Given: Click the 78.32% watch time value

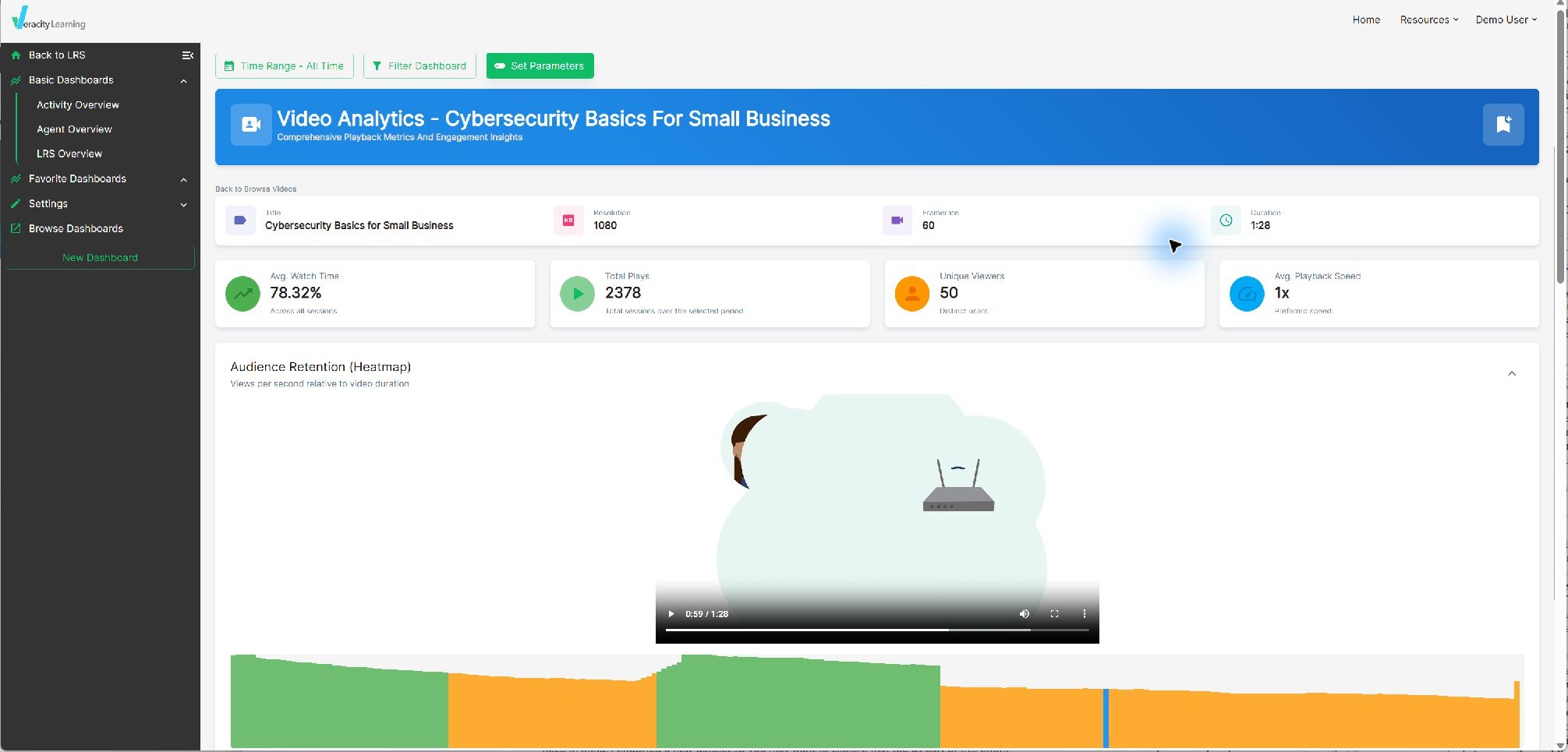Looking at the screenshot, I should pos(296,294).
